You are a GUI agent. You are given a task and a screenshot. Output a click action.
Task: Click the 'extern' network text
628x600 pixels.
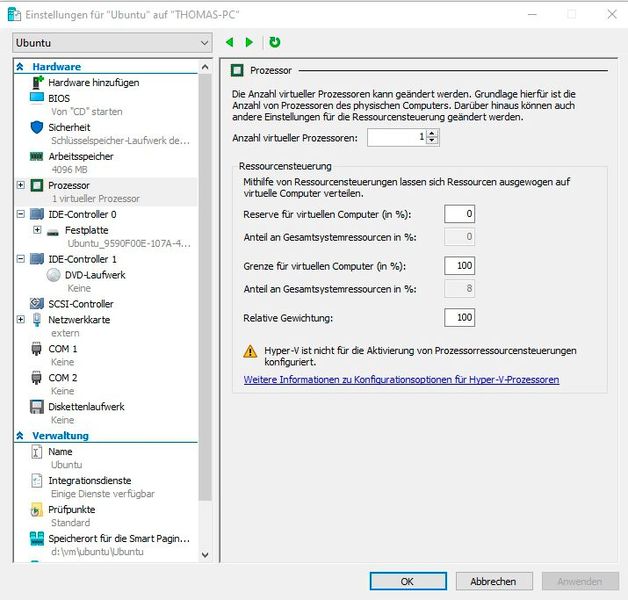click(65, 333)
